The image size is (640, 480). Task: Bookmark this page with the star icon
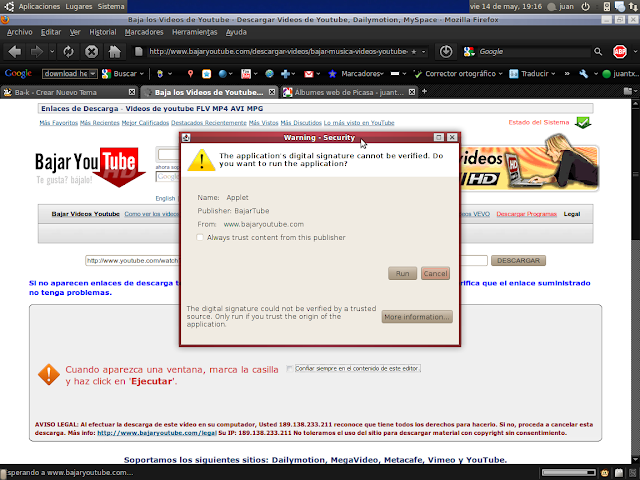coord(414,52)
